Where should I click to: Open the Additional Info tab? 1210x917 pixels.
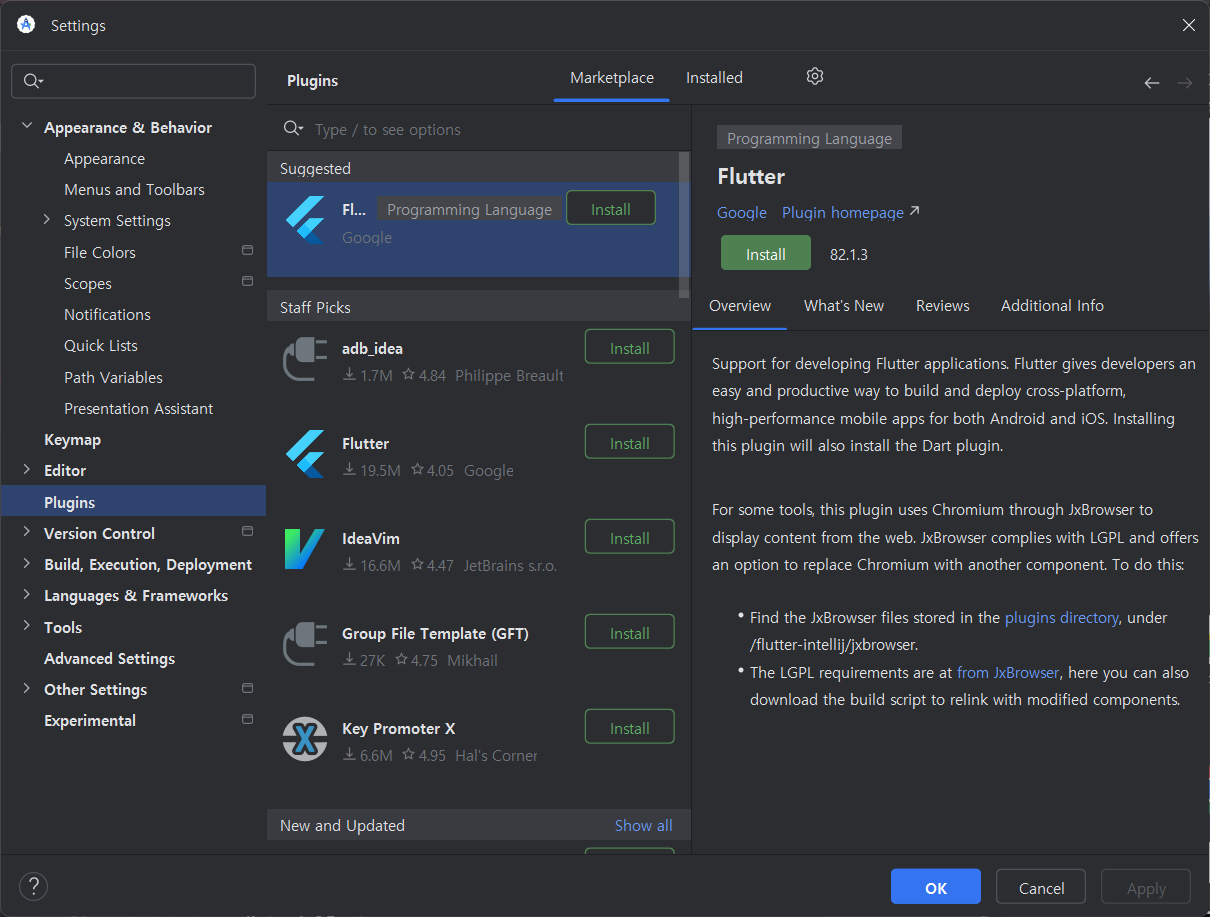(1052, 306)
